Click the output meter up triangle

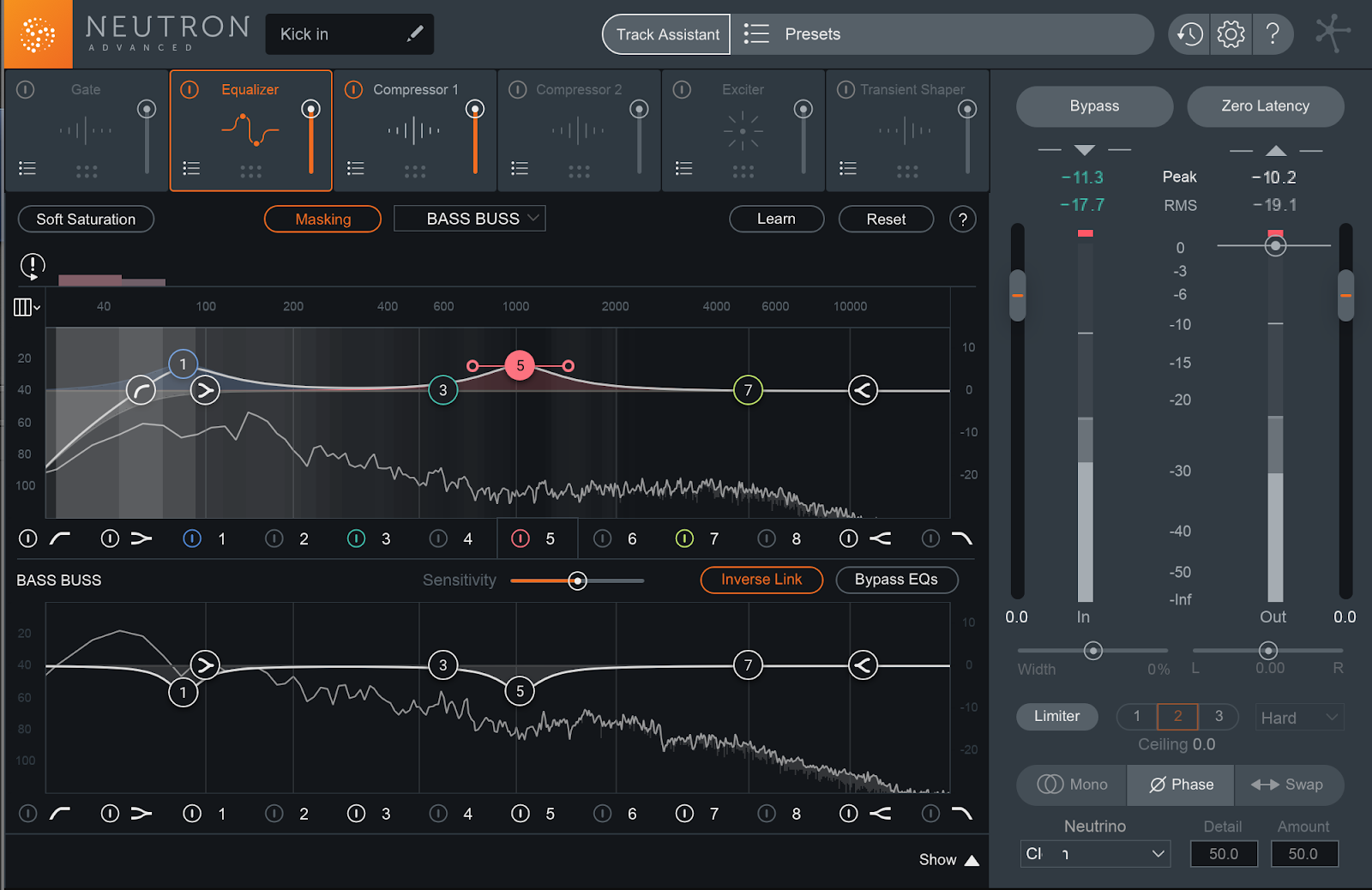(1276, 150)
